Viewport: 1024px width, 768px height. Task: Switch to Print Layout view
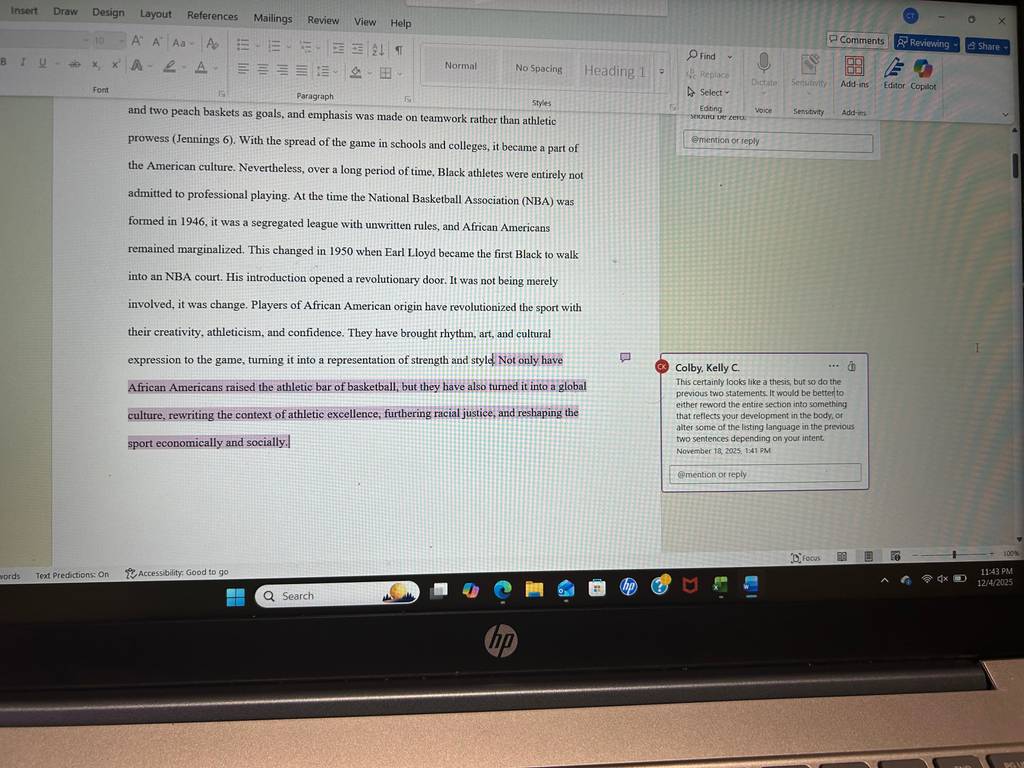pyautogui.click(x=868, y=556)
